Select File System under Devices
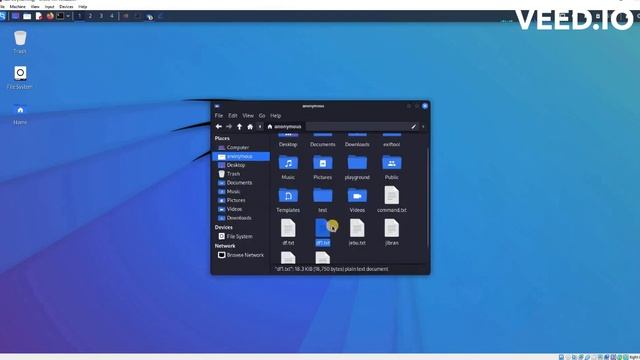 [x=241, y=236]
